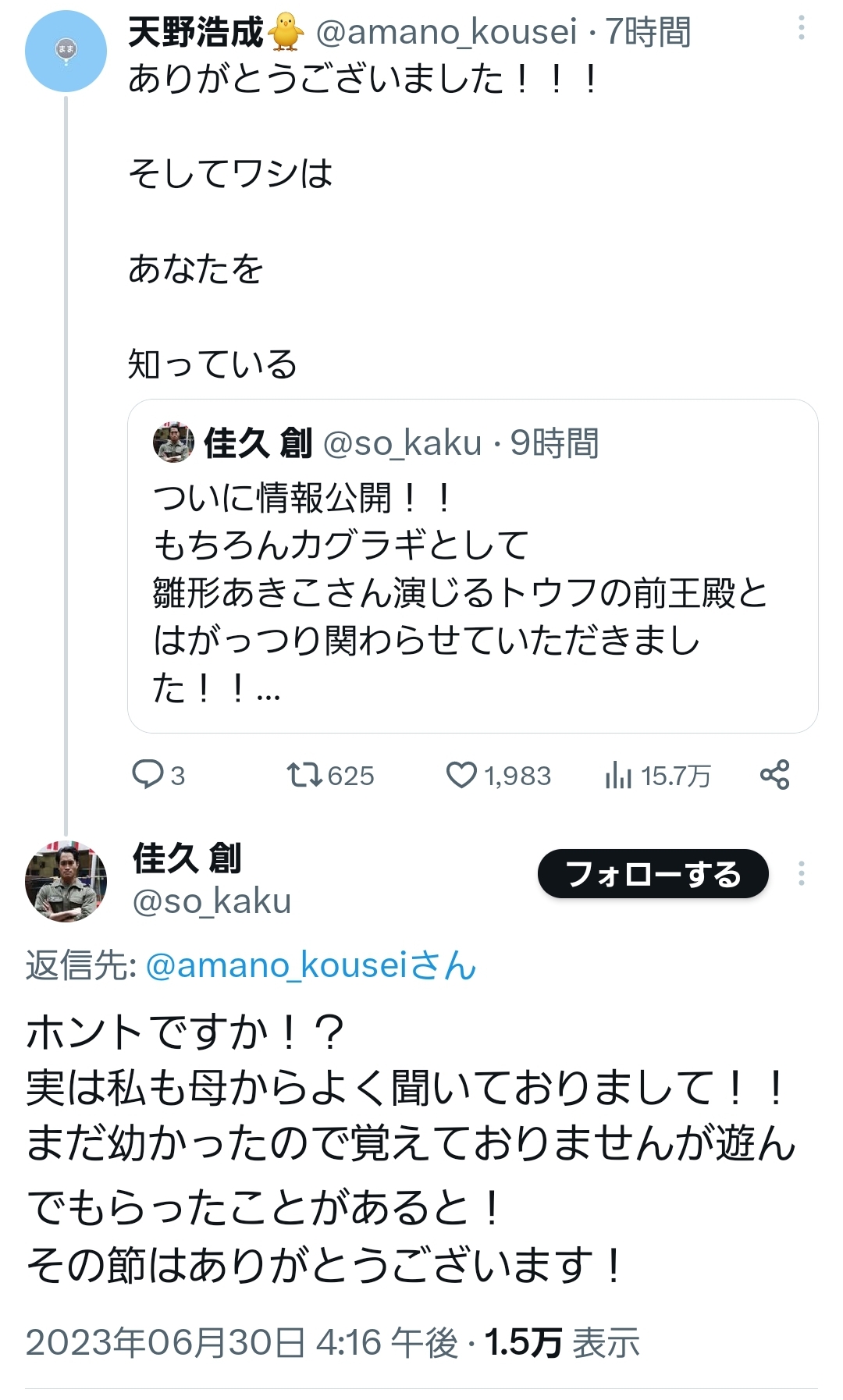Open the 2023年06月30日 timestamp

coord(242,1342)
